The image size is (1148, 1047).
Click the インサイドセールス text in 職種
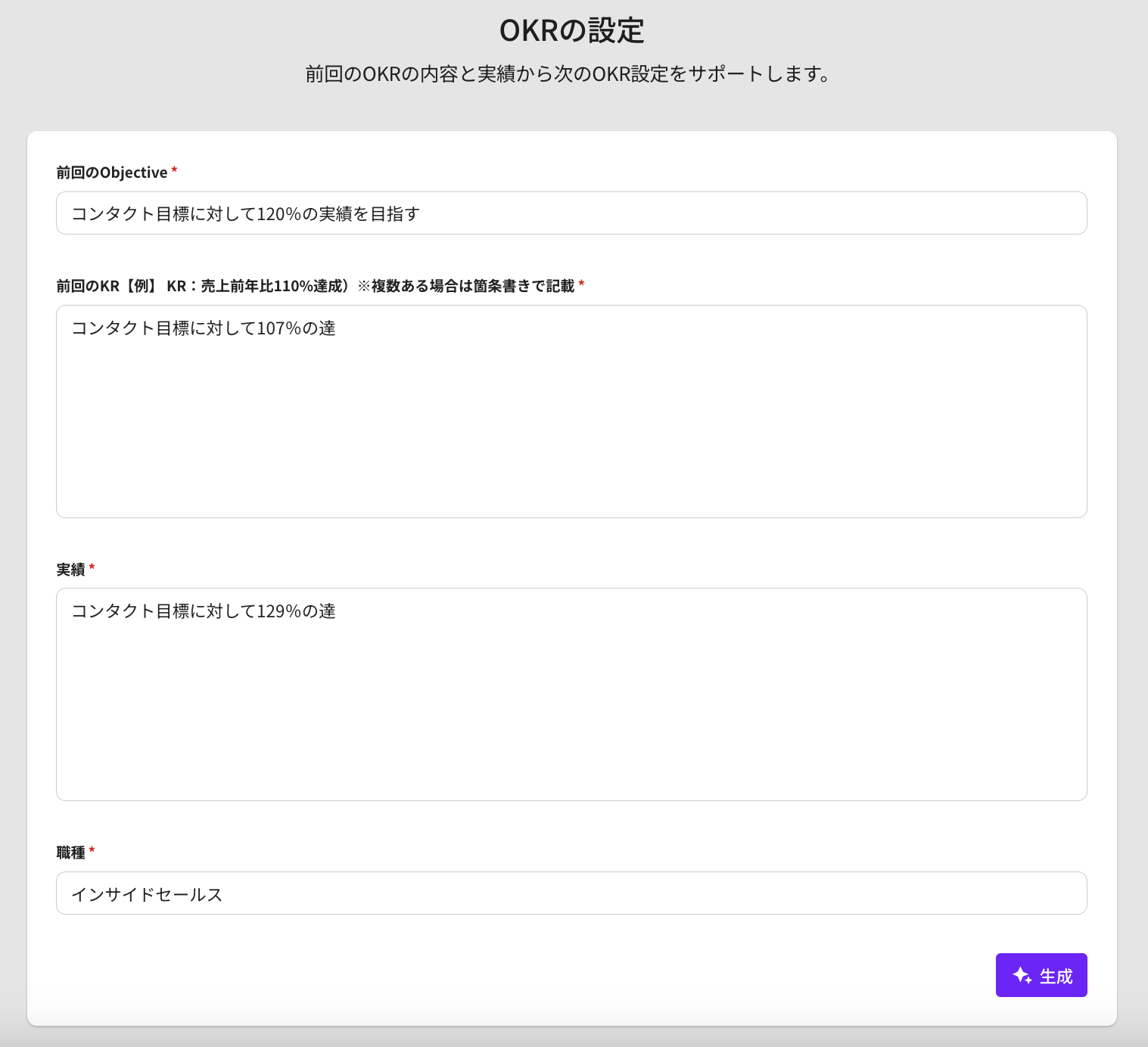click(147, 894)
